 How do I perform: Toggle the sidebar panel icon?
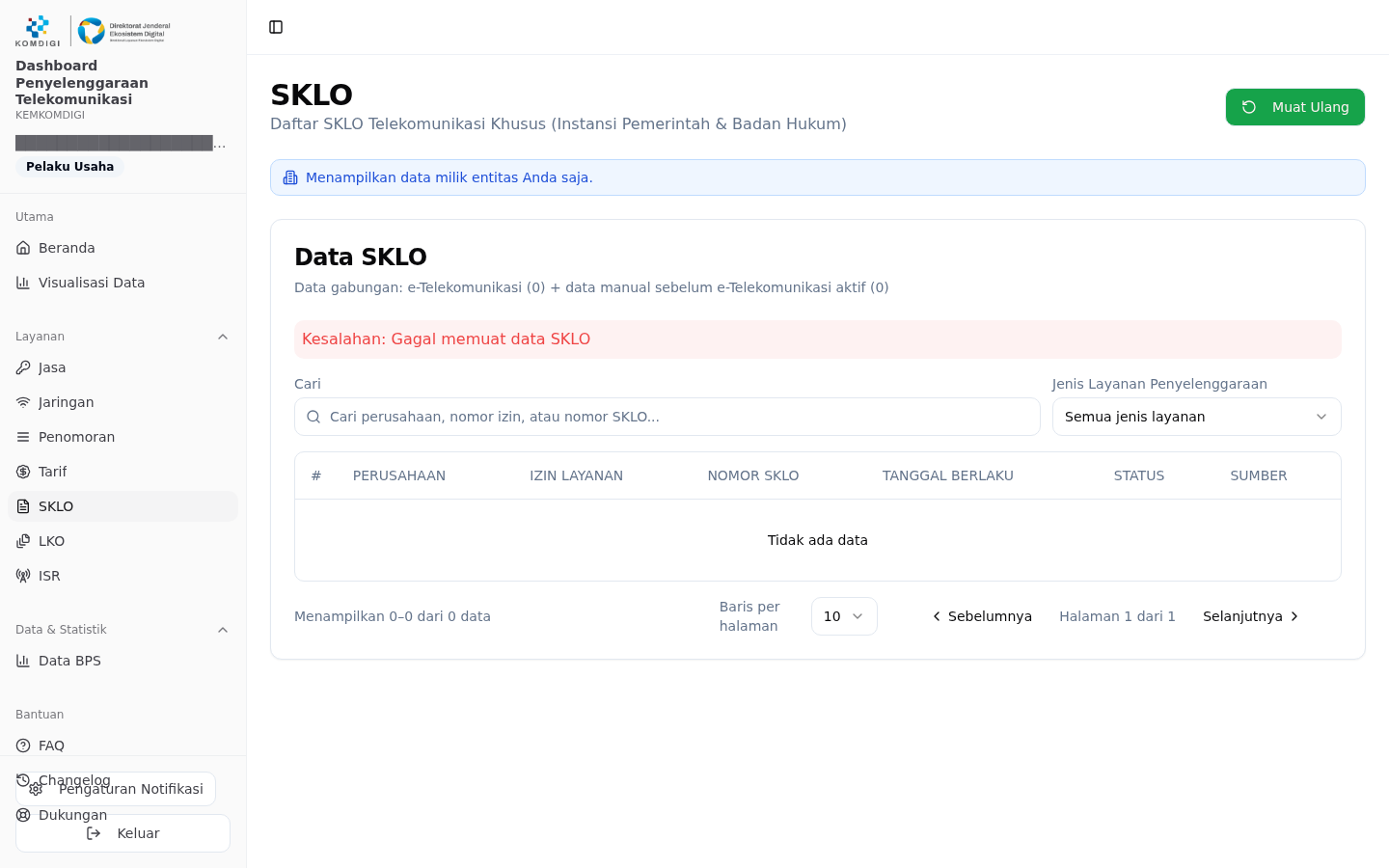click(276, 27)
